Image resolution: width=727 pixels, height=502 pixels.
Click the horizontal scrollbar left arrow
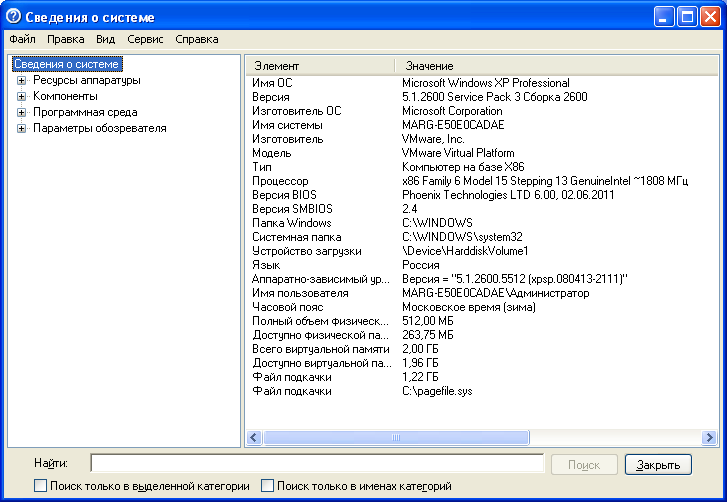pyautogui.click(x=254, y=437)
